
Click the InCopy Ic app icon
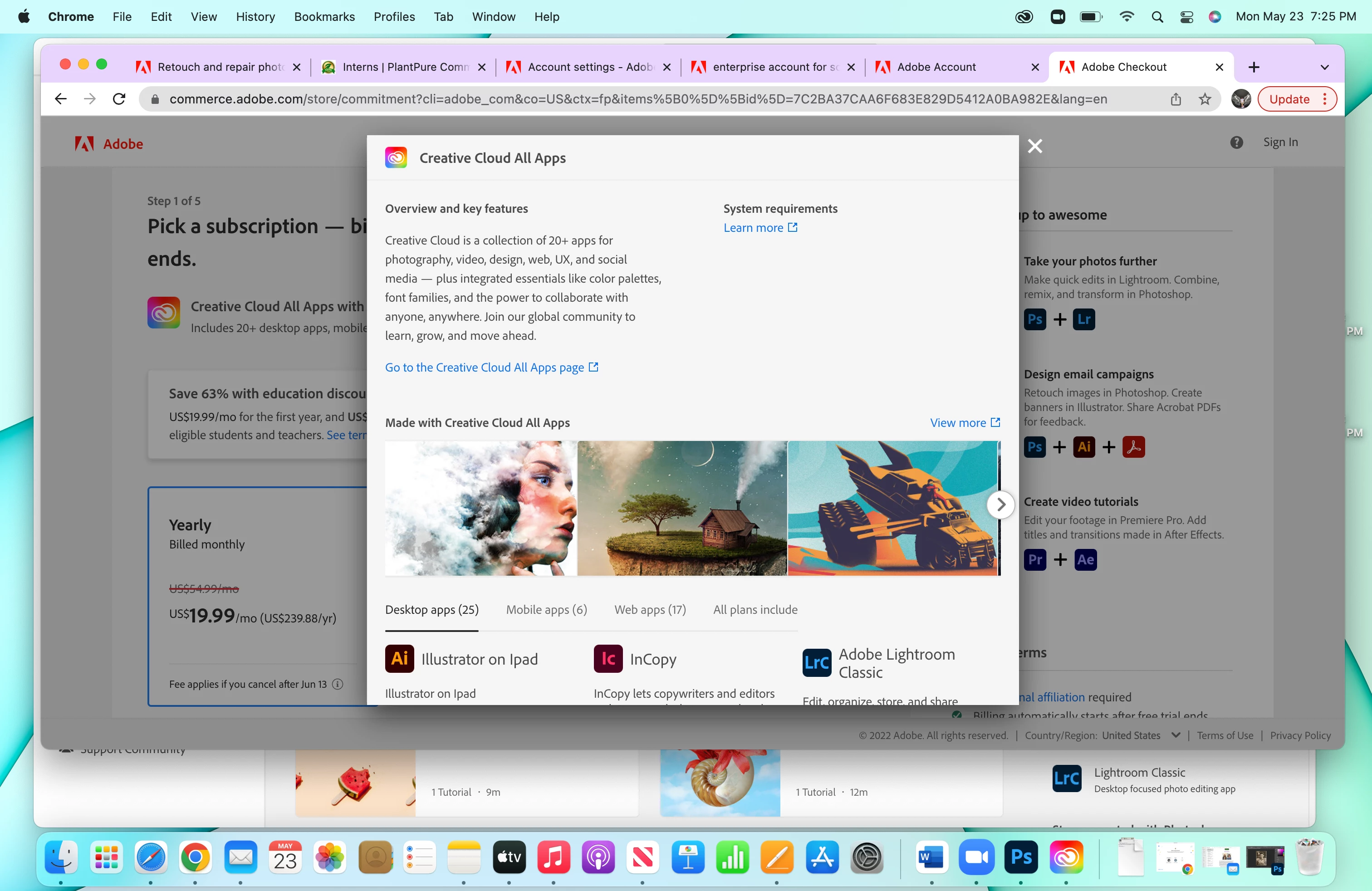coord(608,658)
